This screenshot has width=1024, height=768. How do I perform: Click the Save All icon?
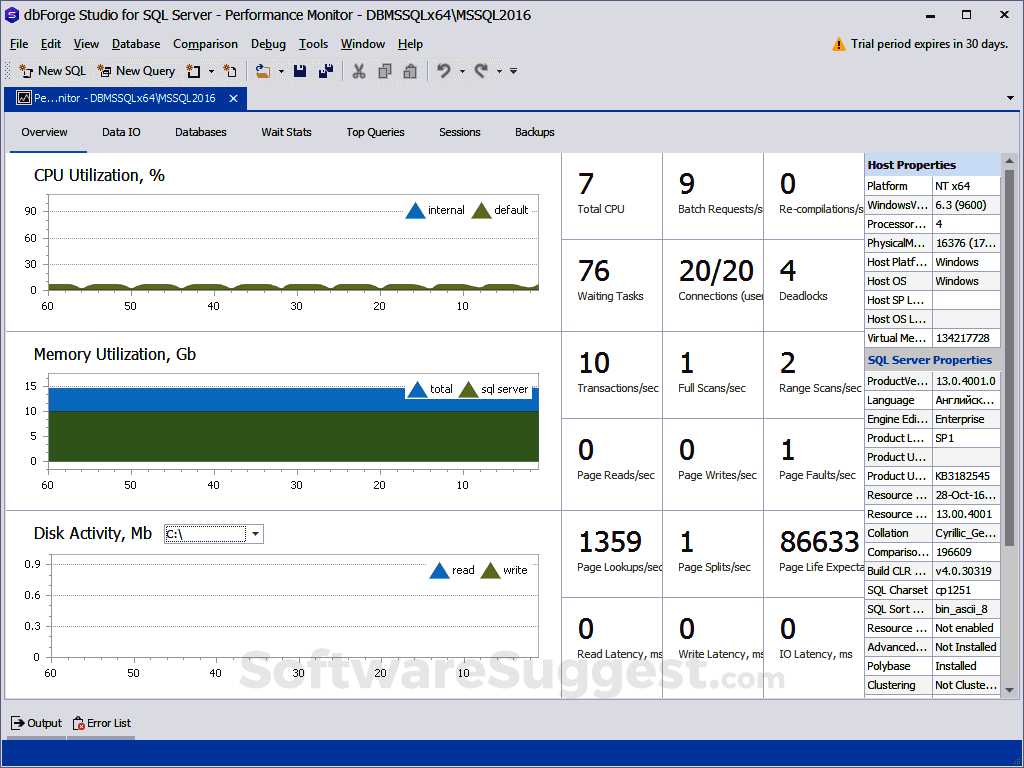pos(324,71)
